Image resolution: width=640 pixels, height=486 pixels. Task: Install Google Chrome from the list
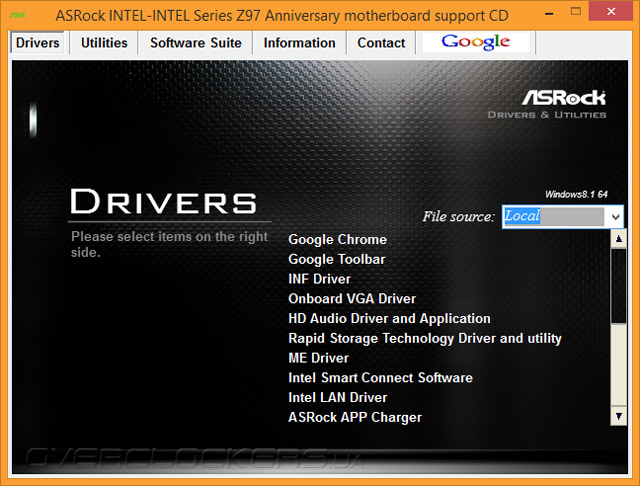pos(337,240)
